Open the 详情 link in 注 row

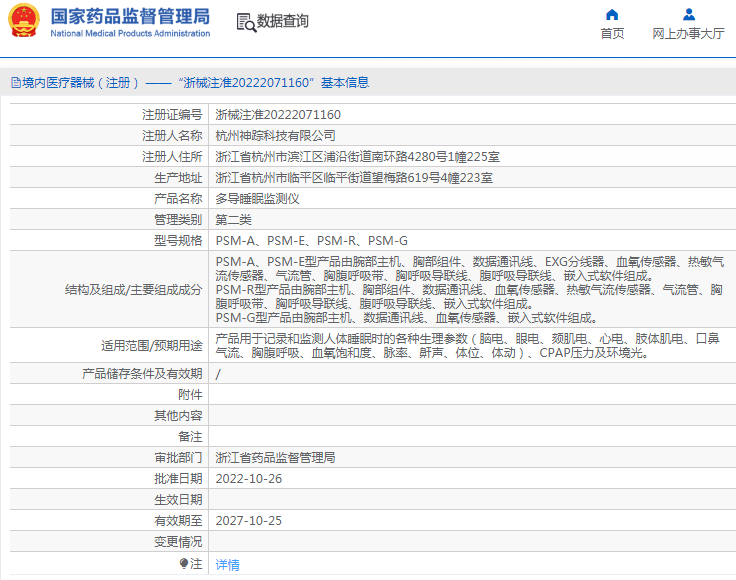click(228, 565)
